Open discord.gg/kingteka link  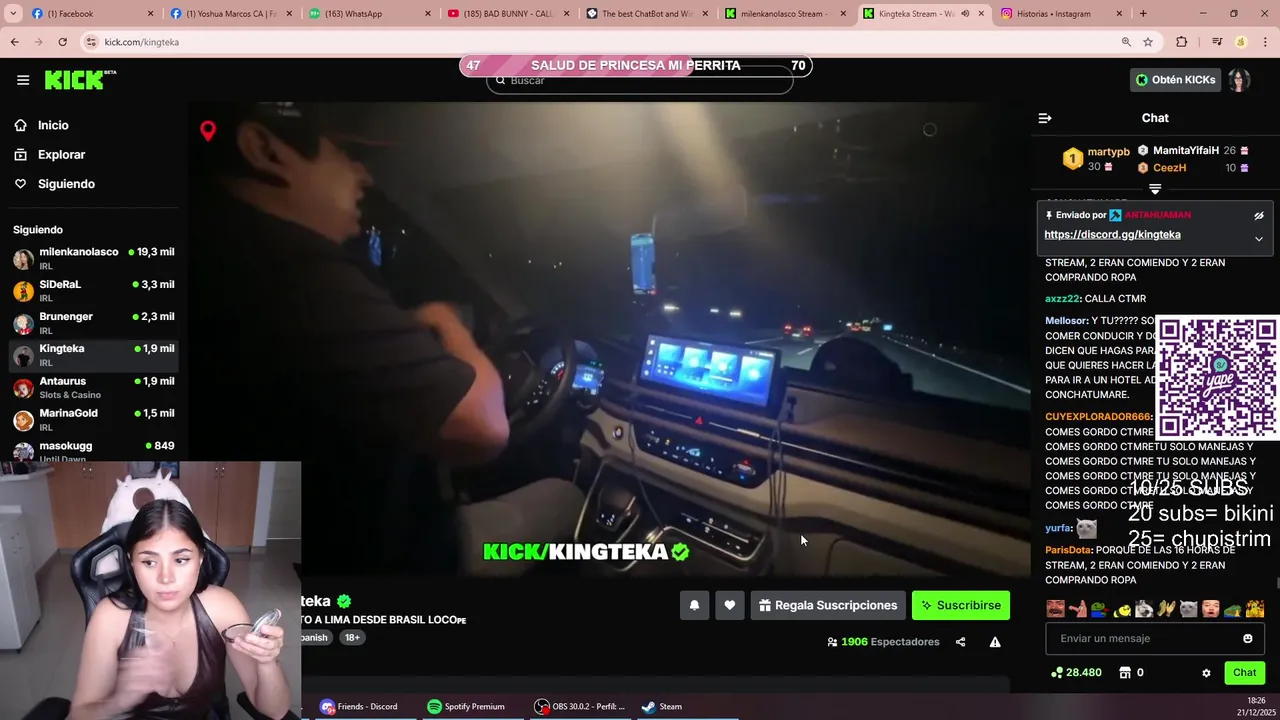1112,235
